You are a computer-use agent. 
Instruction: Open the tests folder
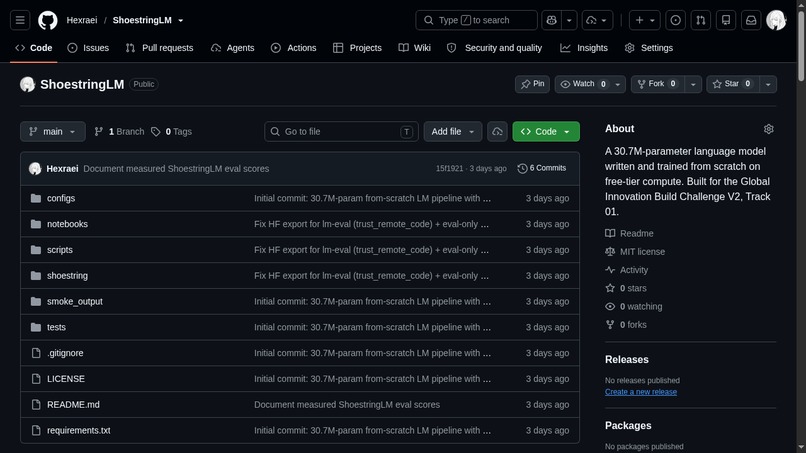(56, 327)
